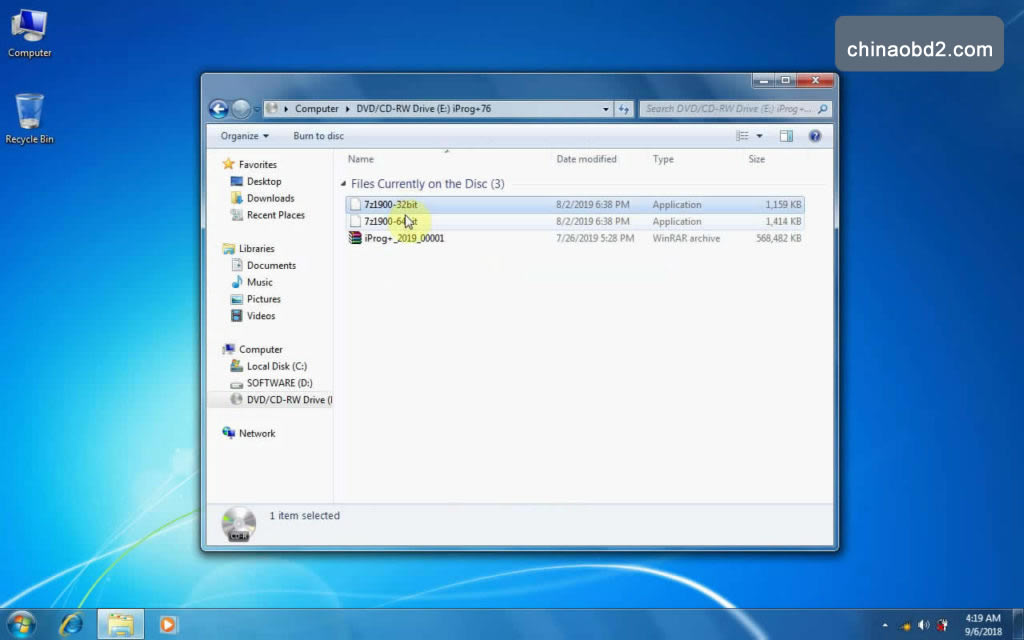Sort by Size column header
Image resolution: width=1024 pixels, height=640 pixels.
click(x=756, y=159)
